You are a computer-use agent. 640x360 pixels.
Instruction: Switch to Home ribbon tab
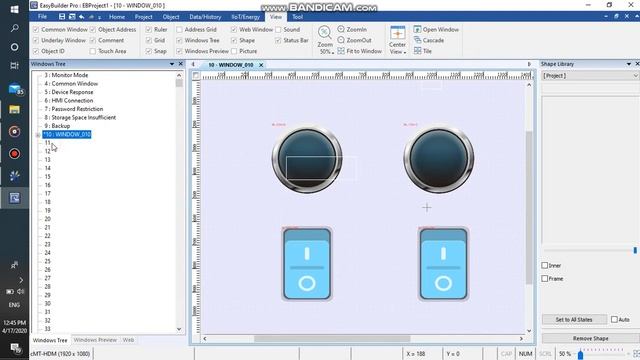117,17
